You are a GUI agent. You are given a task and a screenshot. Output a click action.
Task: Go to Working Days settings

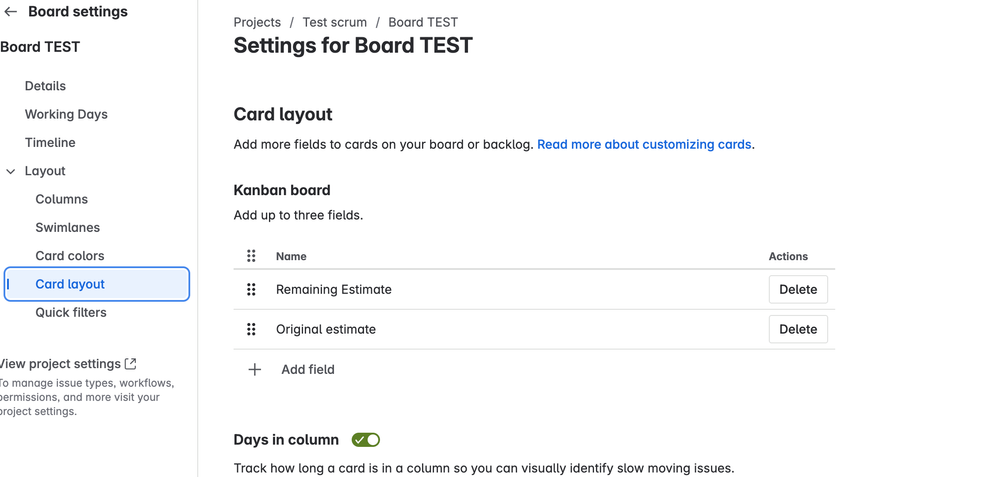(66, 114)
